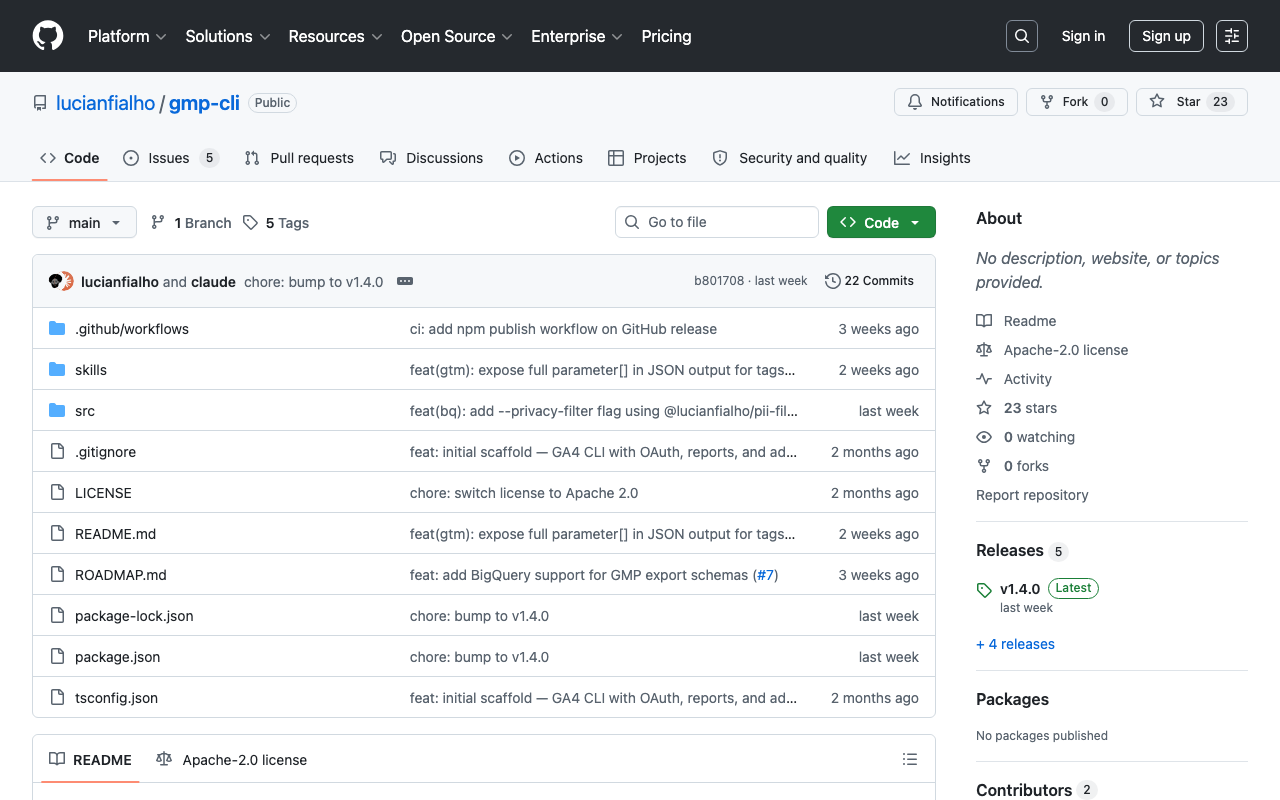This screenshot has width=1280, height=800.
Task: View the Insights tab
Action: tap(932, 158)
